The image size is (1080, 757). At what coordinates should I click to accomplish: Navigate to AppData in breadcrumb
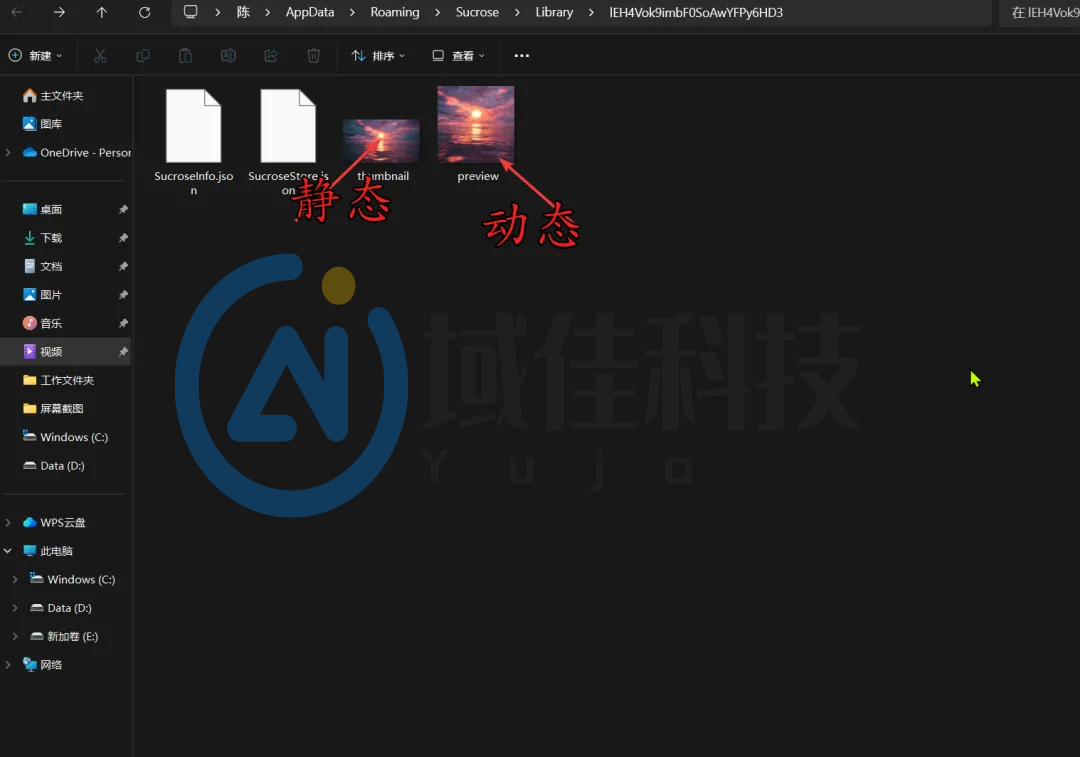[310, 12]
